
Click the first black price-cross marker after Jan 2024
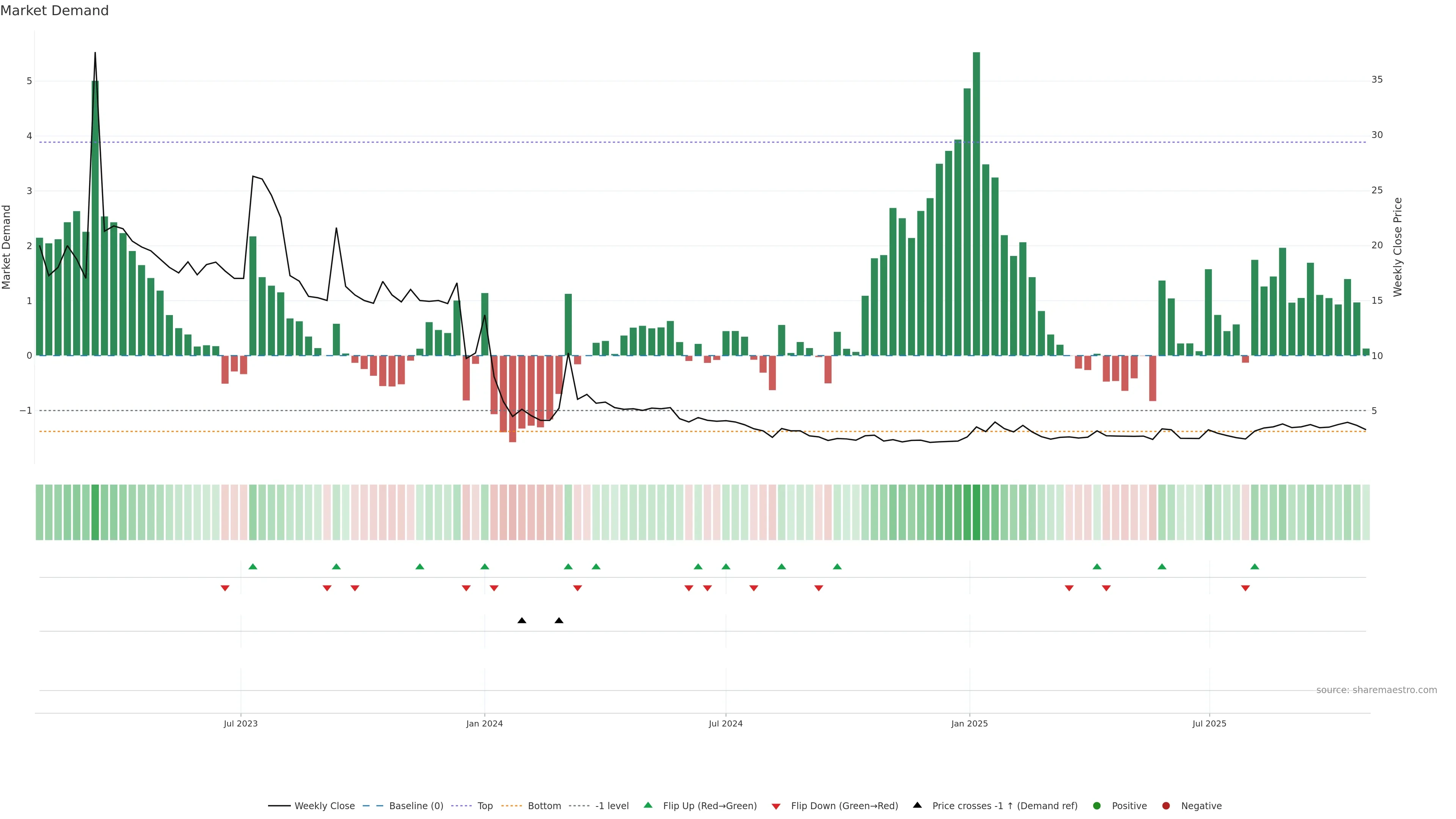(x=522, y=621)
